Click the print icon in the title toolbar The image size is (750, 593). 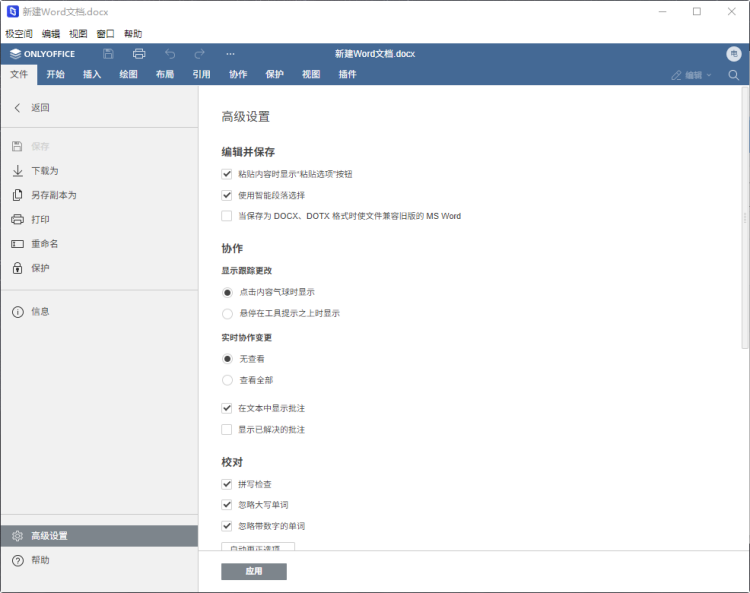click(139, 54)
